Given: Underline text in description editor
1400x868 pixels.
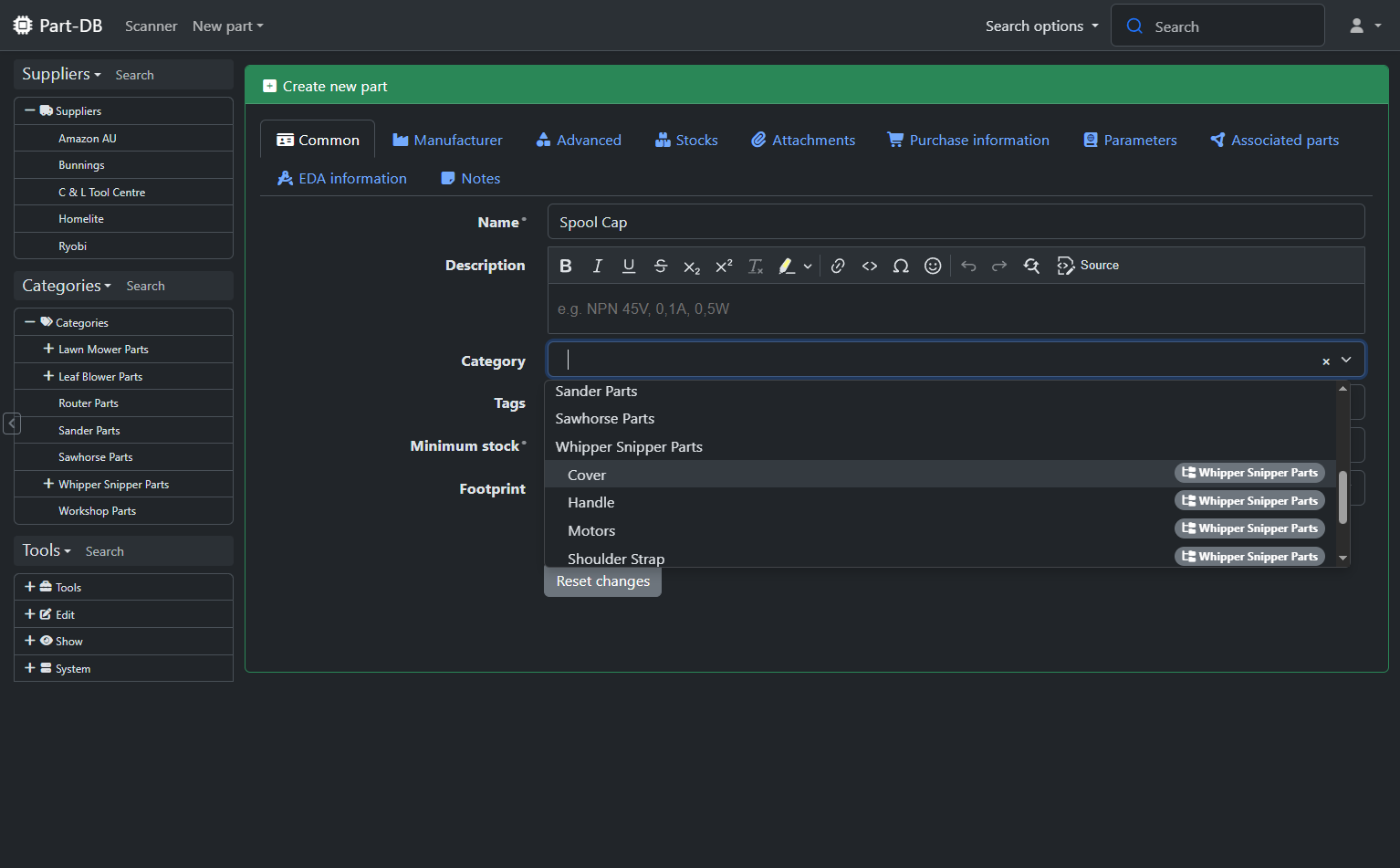Looking at the screenshot, I should [x=629, y=266].
